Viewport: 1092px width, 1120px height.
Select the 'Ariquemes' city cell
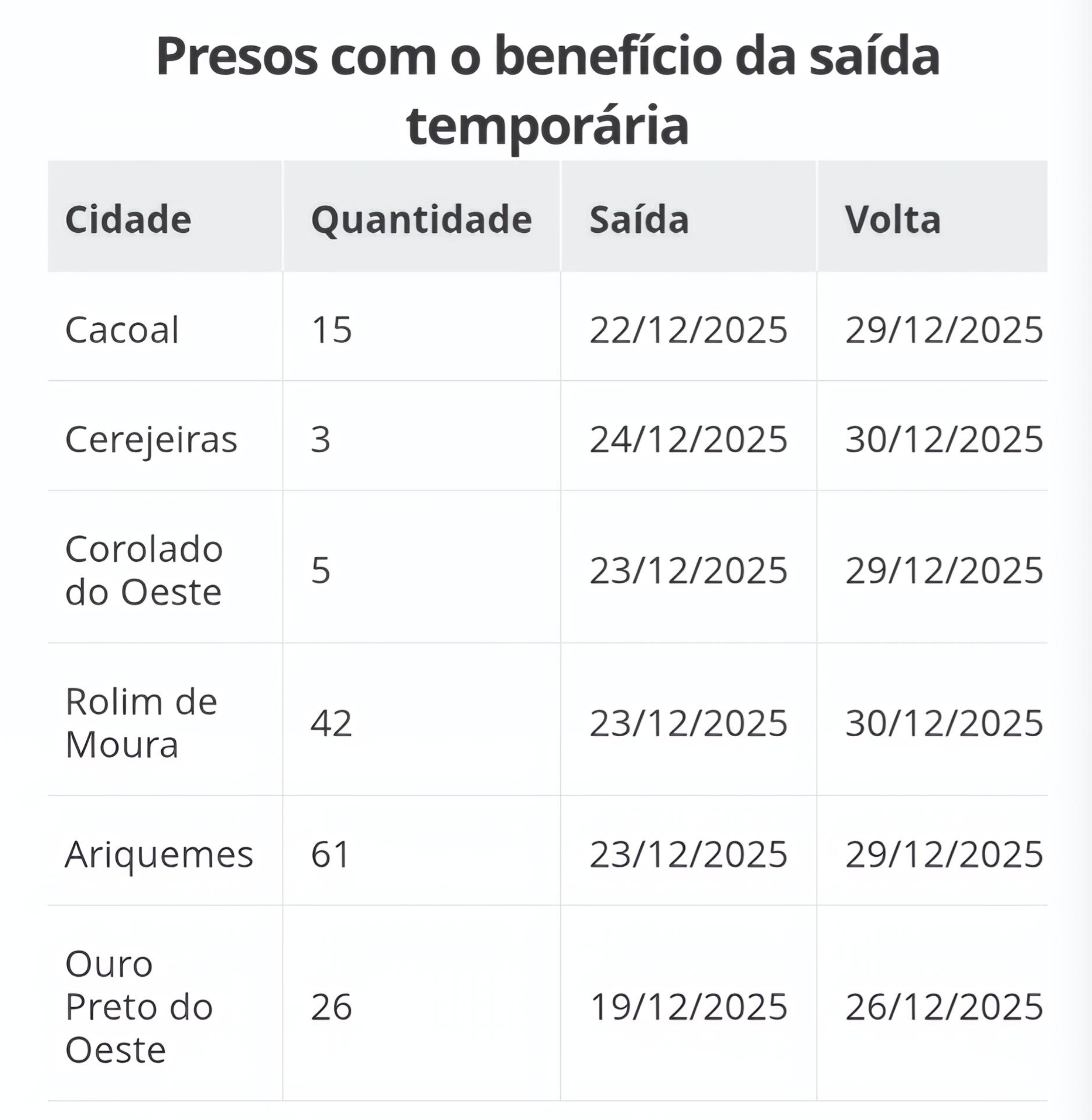[x=159, y=854]
